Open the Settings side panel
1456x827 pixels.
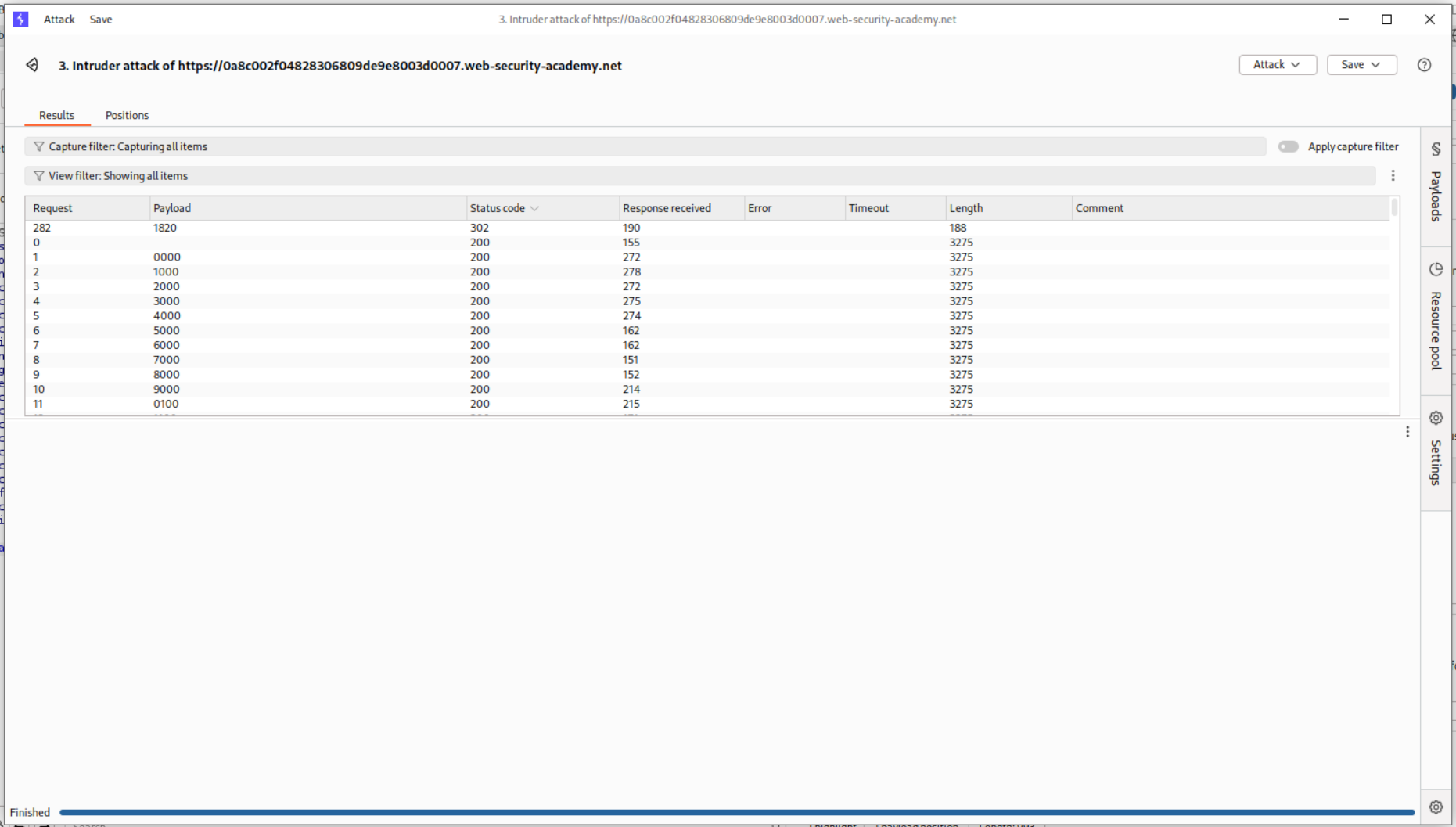tap(1436, 450)
